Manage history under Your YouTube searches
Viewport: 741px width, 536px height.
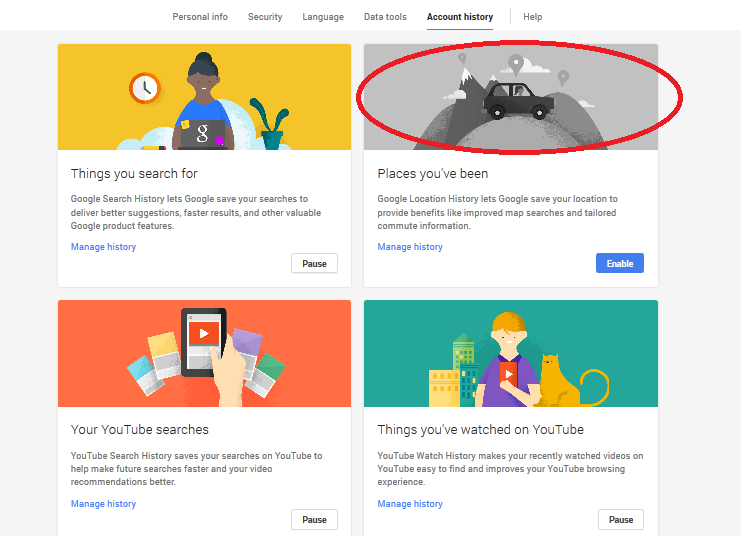click(103, 504)
